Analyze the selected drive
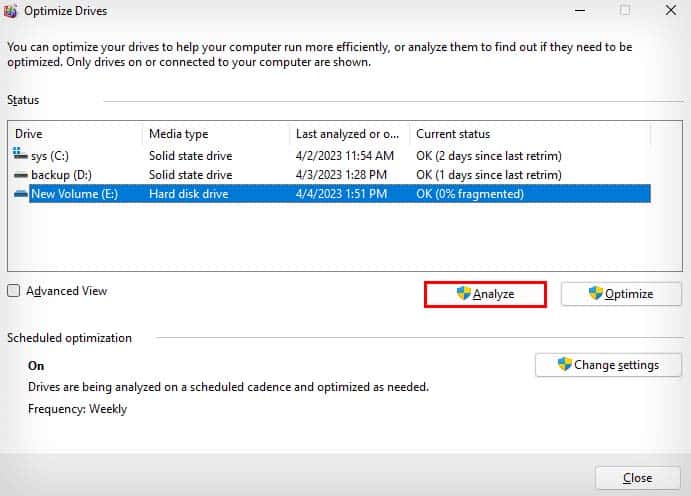 pyautogui.click(x=485, y=294)
